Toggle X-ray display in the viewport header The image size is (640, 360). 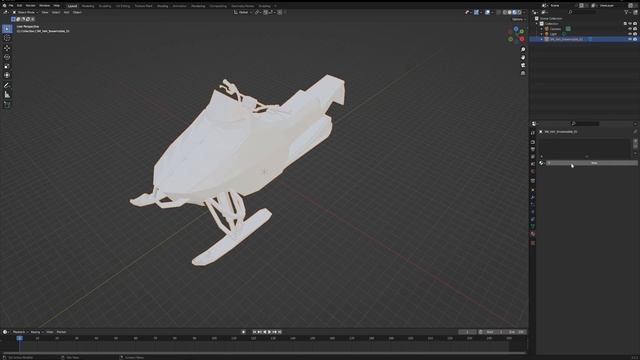point(499,12)
